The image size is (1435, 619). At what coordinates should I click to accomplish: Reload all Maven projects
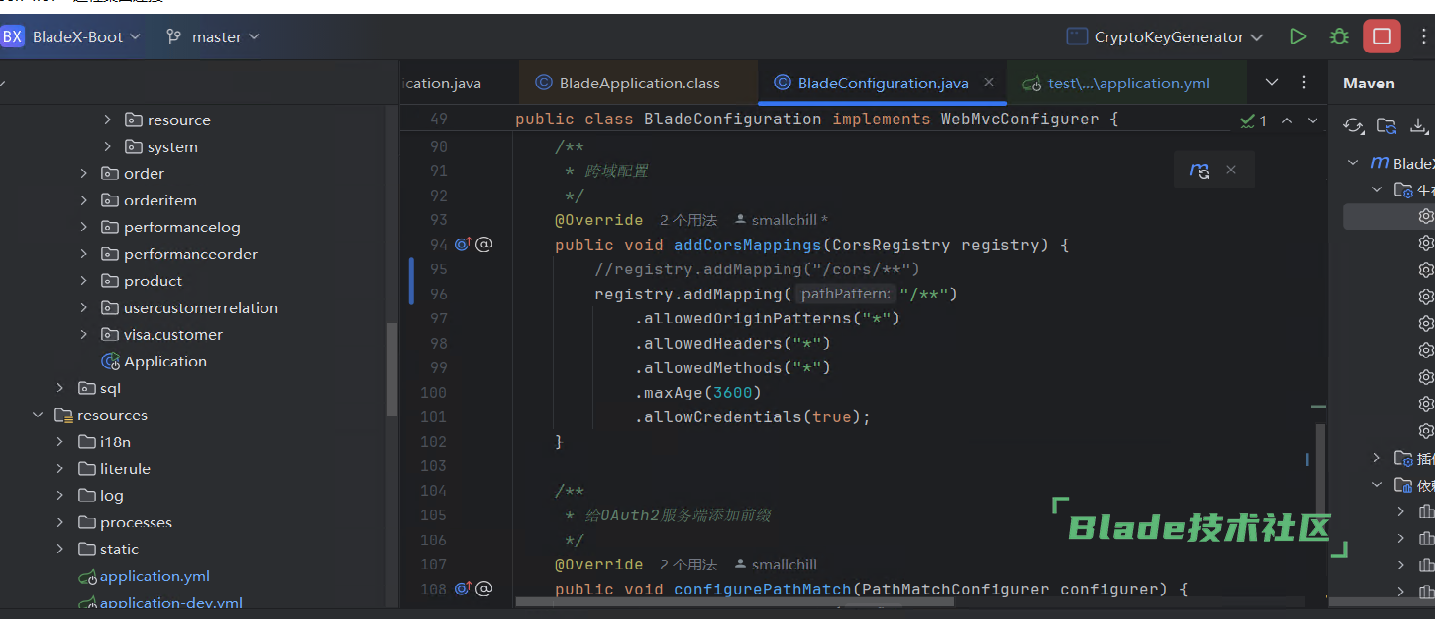[1353, 125]
